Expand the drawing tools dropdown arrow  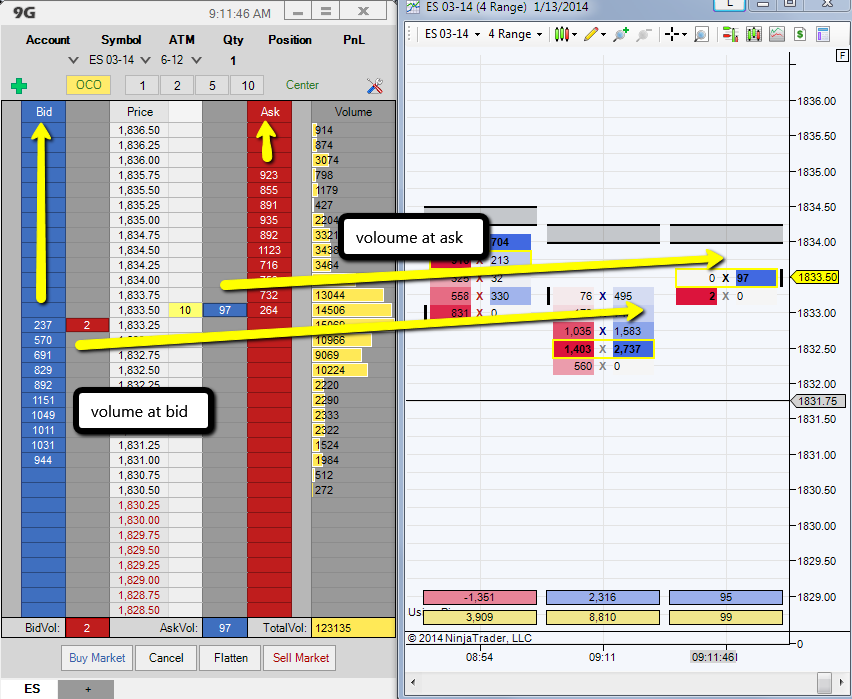(x=603, y=35)
